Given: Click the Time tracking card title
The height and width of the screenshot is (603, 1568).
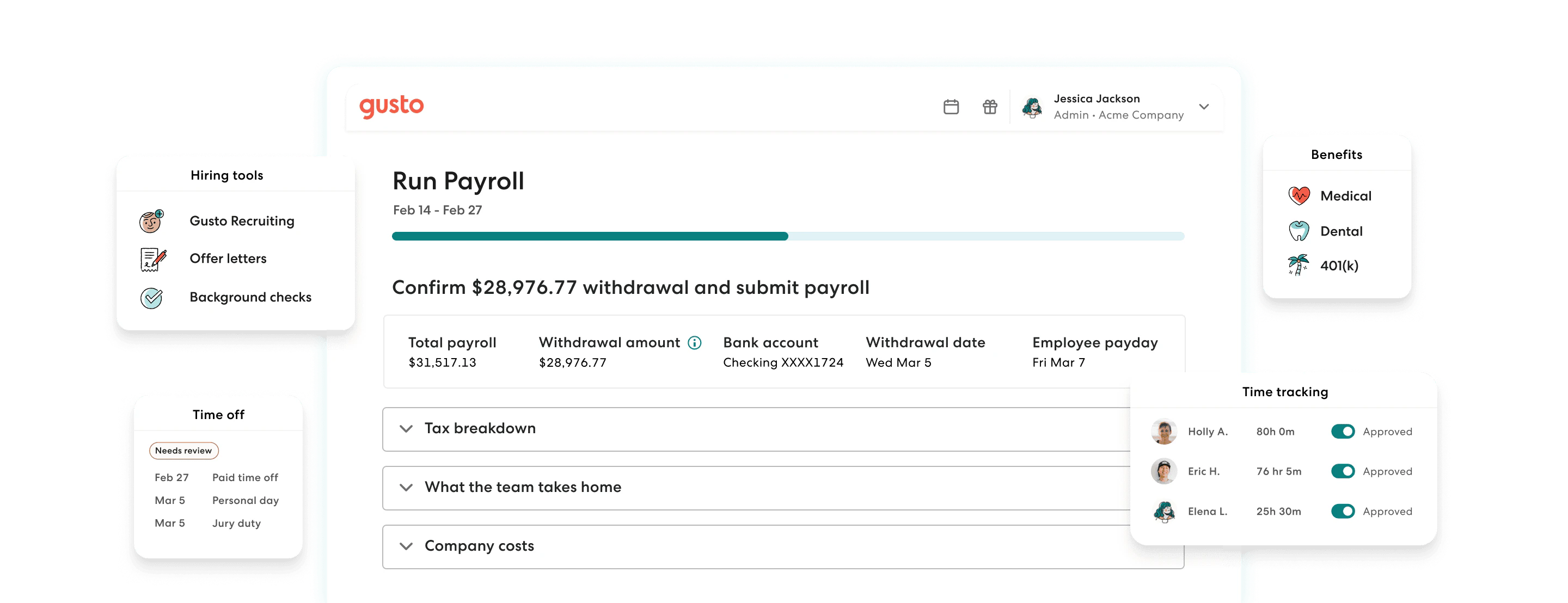Looking at the screenshot, I should pos(1285,392).
